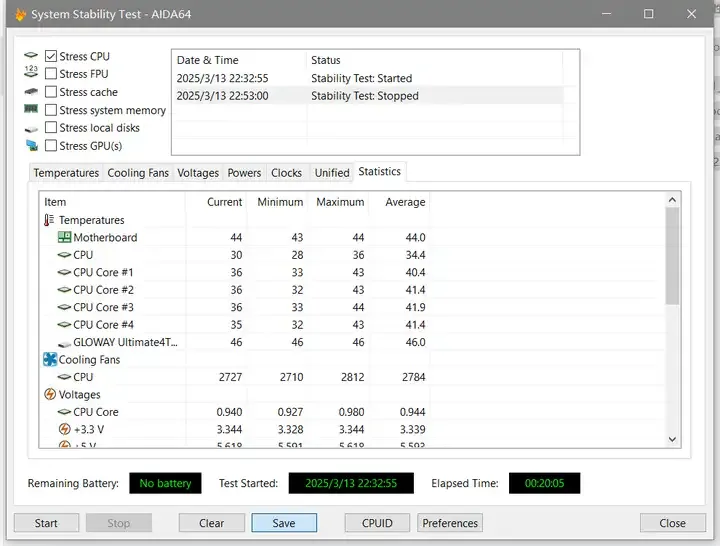Screen dimensions: 720x546
Task: Open the Cooling Fans tab
Action: [x=138, y=173]
